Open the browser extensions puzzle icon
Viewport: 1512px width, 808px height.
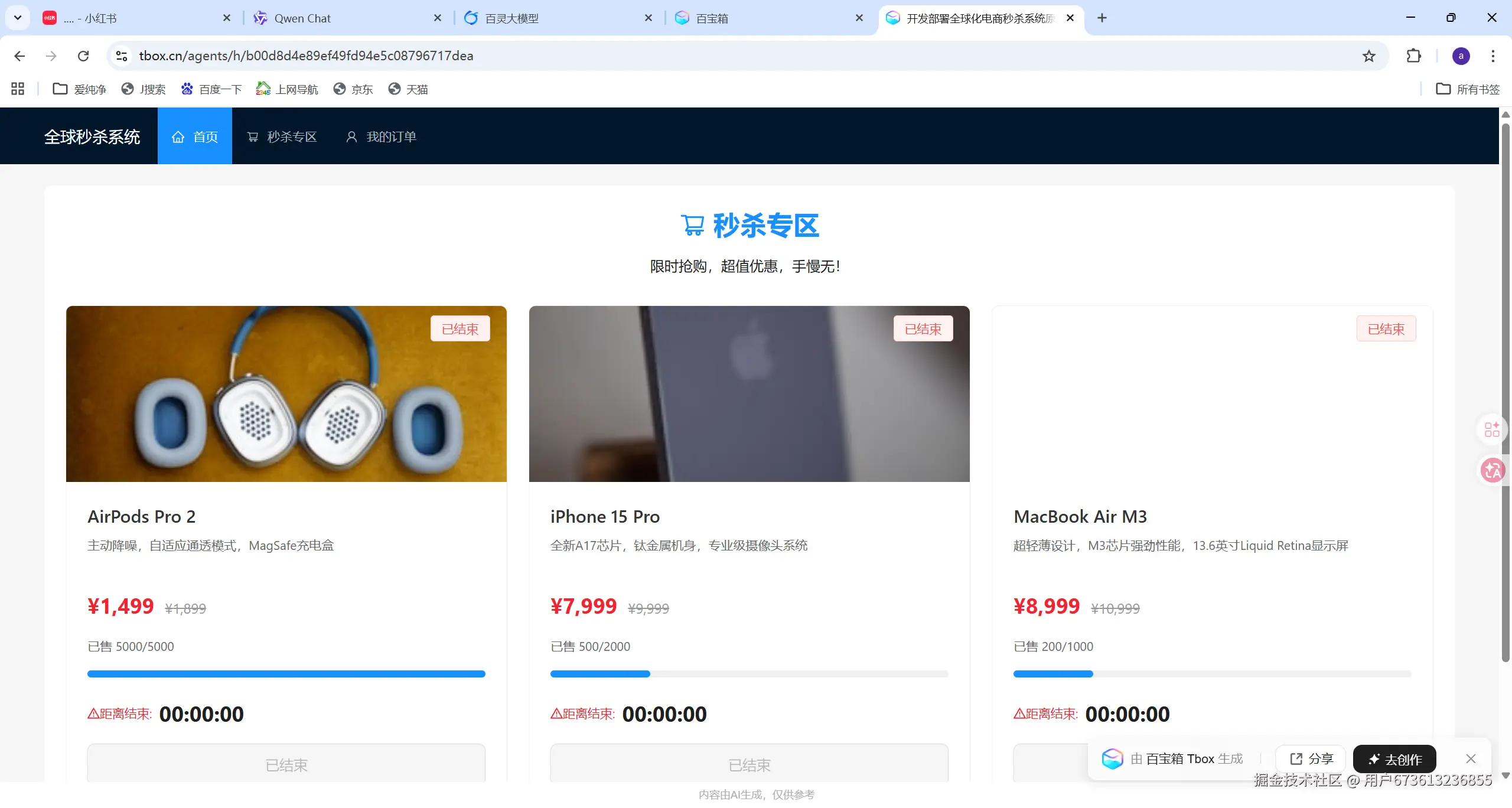pyautogui.click(x=1413, y=56)
